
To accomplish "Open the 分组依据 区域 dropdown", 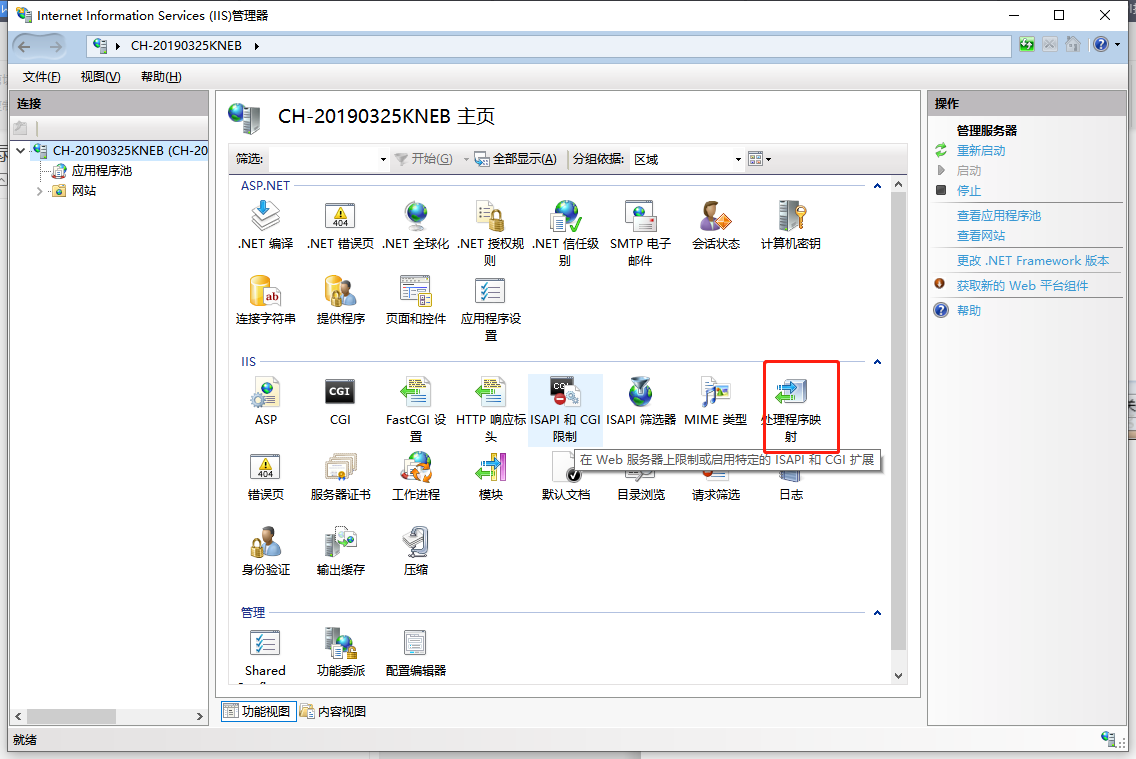I will coord(737,158).
